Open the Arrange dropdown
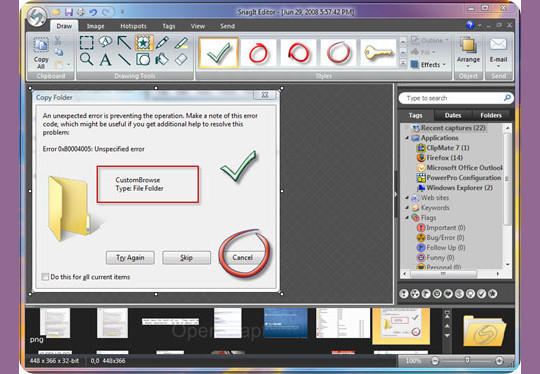Image resolution: width=540 pixels, height=374 pixels. [468, 53]
